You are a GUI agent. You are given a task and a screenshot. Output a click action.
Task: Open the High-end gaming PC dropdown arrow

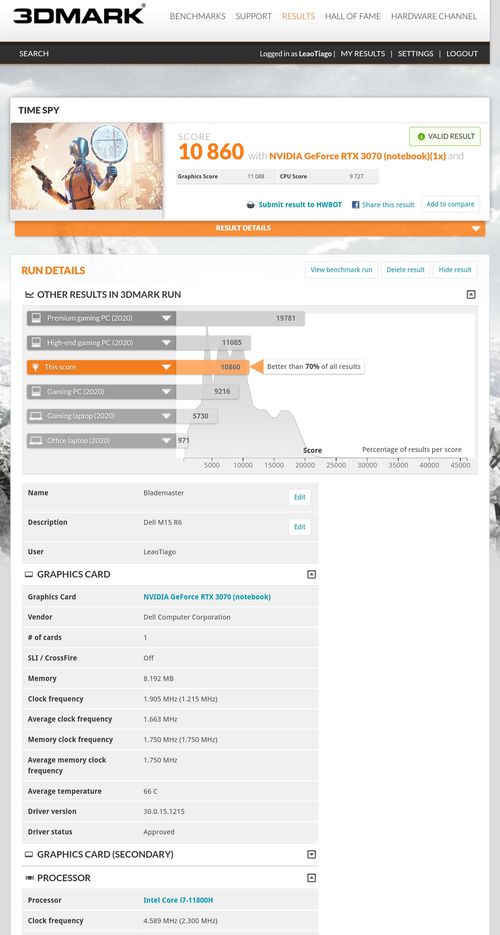[166, 343]
